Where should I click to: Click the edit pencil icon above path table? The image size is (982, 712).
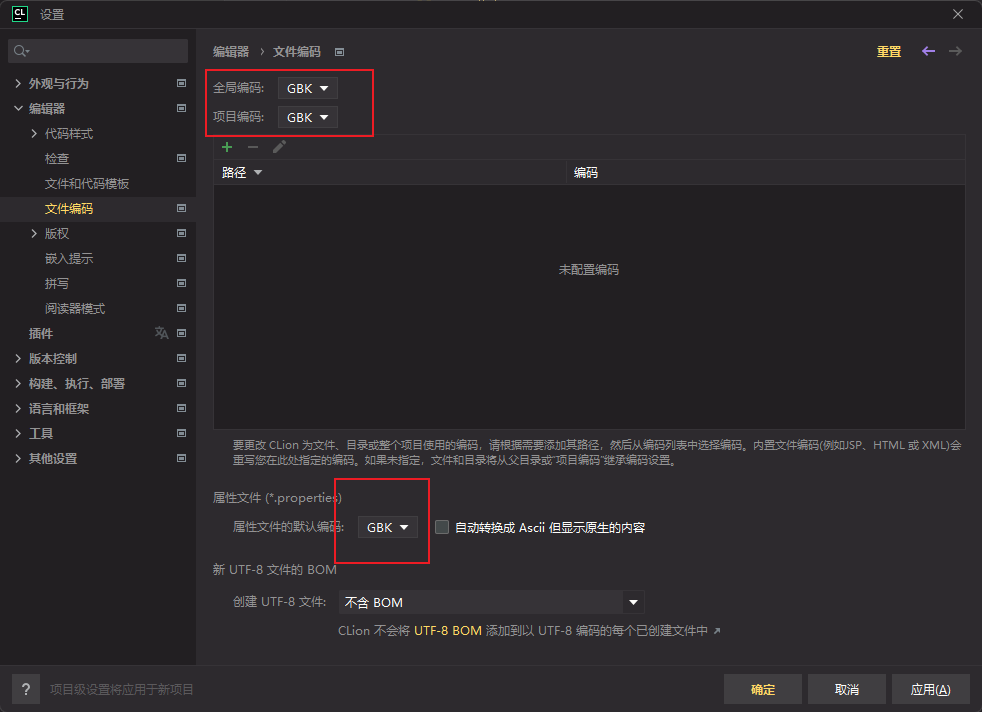(x=279, y=147)
